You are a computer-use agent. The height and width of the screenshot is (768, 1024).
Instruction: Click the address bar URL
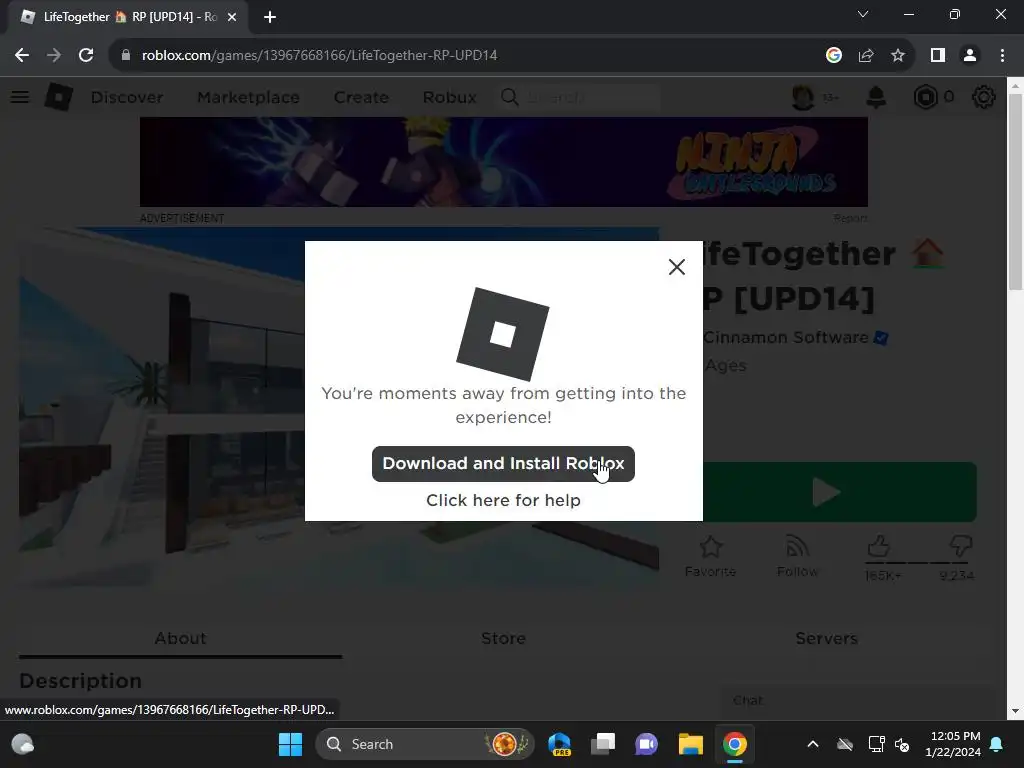[x=319, y=56]
